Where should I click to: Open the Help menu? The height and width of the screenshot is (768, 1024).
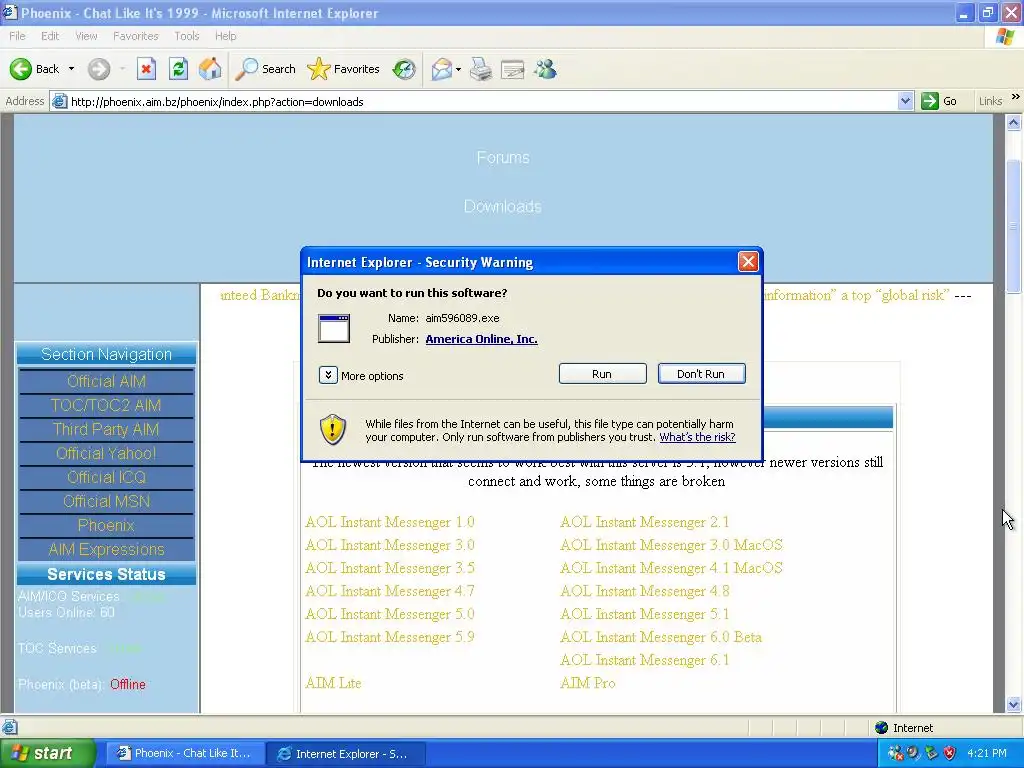coord(225,36)
